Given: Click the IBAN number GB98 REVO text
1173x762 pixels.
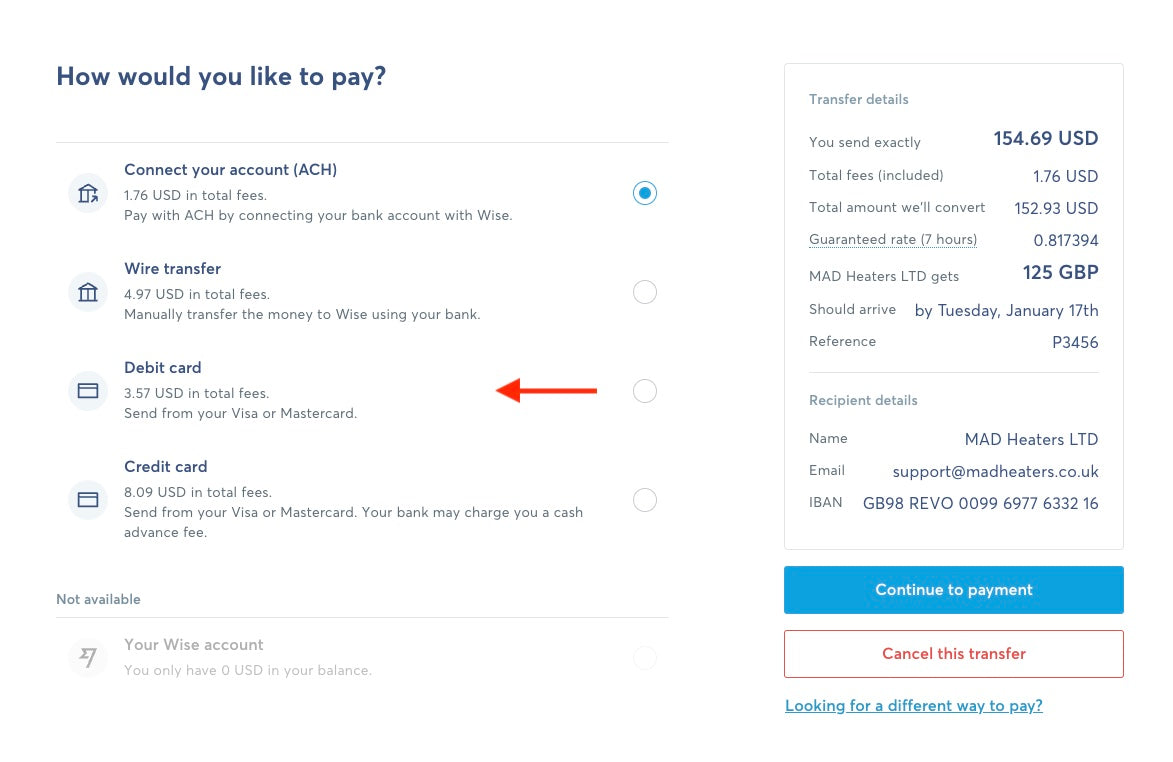Looking at the screenshot, I should pyautogui.click(x=981, y=503).
